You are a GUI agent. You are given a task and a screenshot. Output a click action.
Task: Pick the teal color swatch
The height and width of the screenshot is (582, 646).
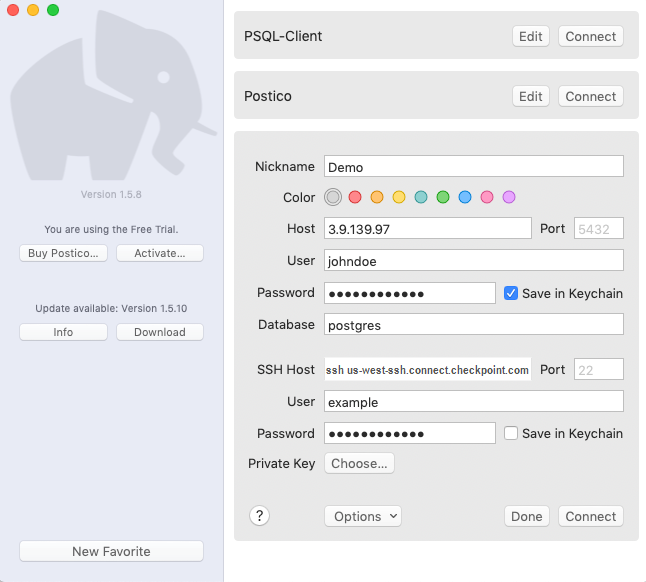tap(421, 197)
